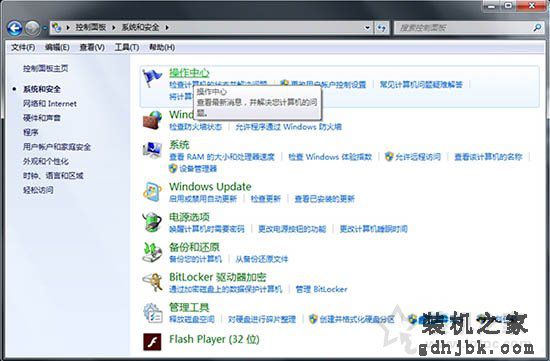
Task: Open 释放磁盘空间 link
Action: (192, 320)
